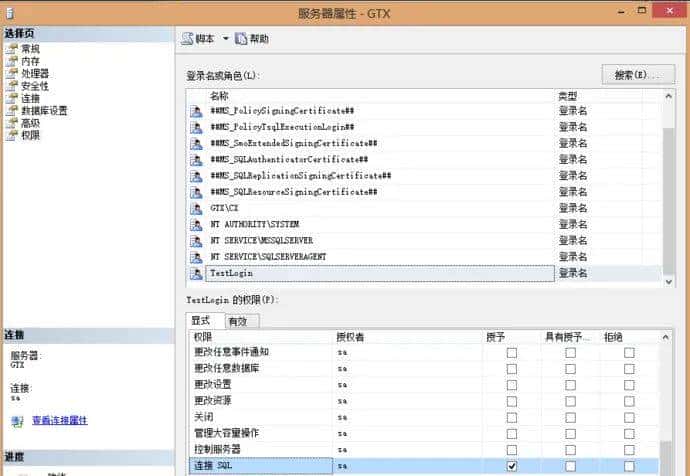Image resolution: width=690 pixels, height=476 pixels.
Task: Select NT AUTHORITY\SYSTEM login name
Action: click(254, 224)
